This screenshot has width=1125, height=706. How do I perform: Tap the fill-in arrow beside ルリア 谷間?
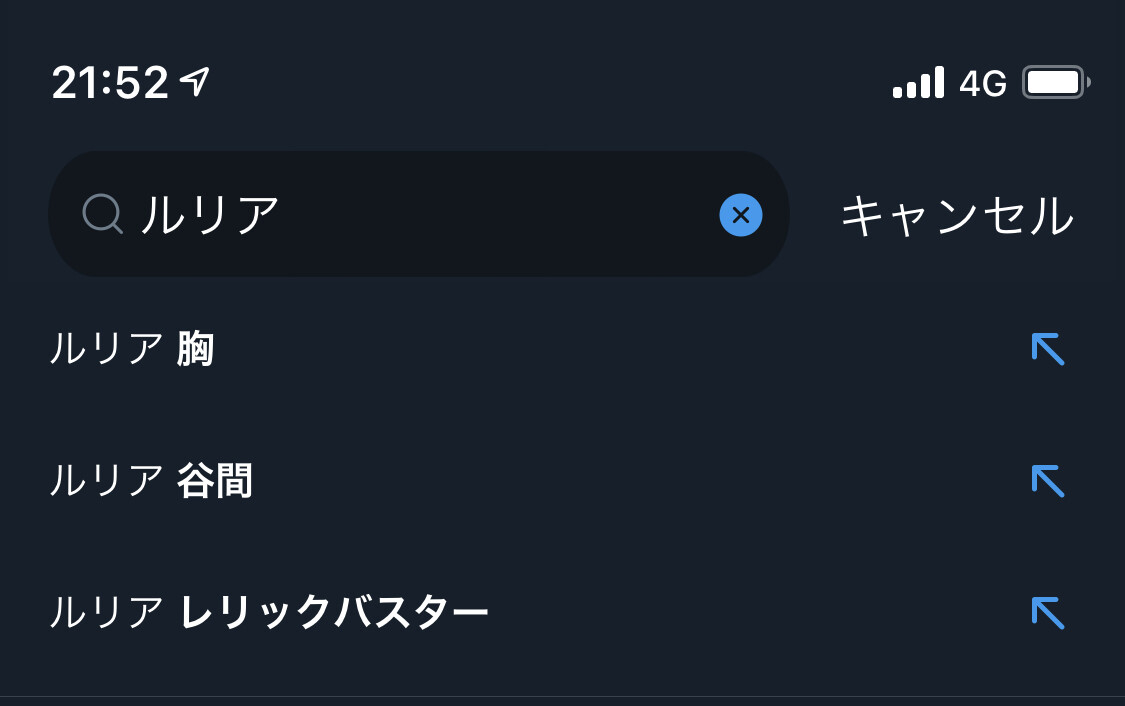(x=1047, y=482)
